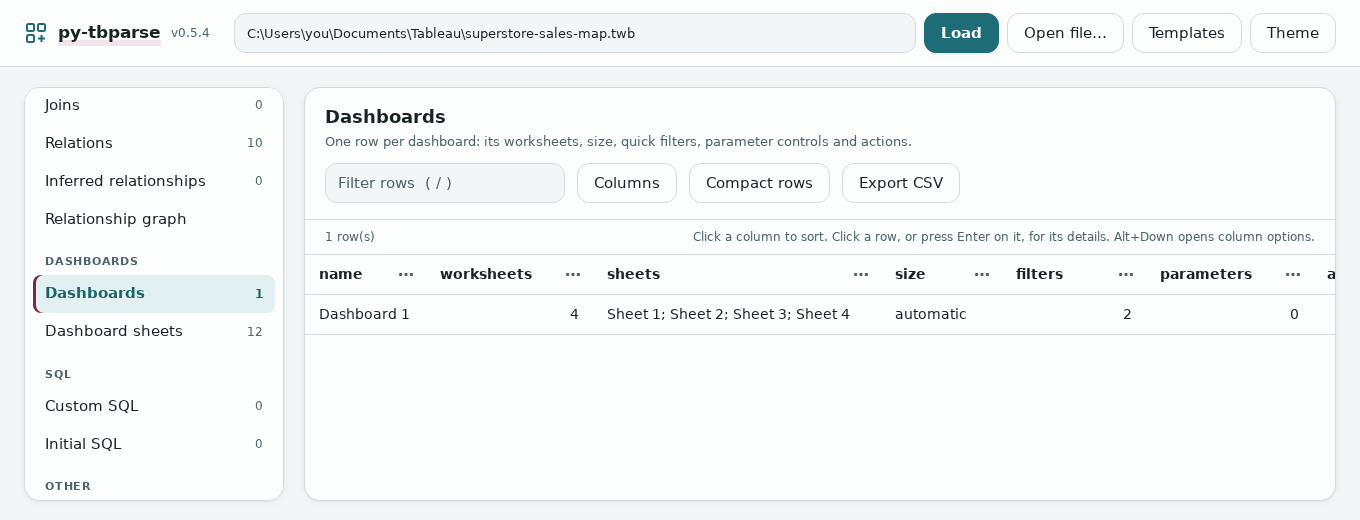1360x520 pixels.
Task: Select Joins in the sidebar
Action: tap(154, 105)
